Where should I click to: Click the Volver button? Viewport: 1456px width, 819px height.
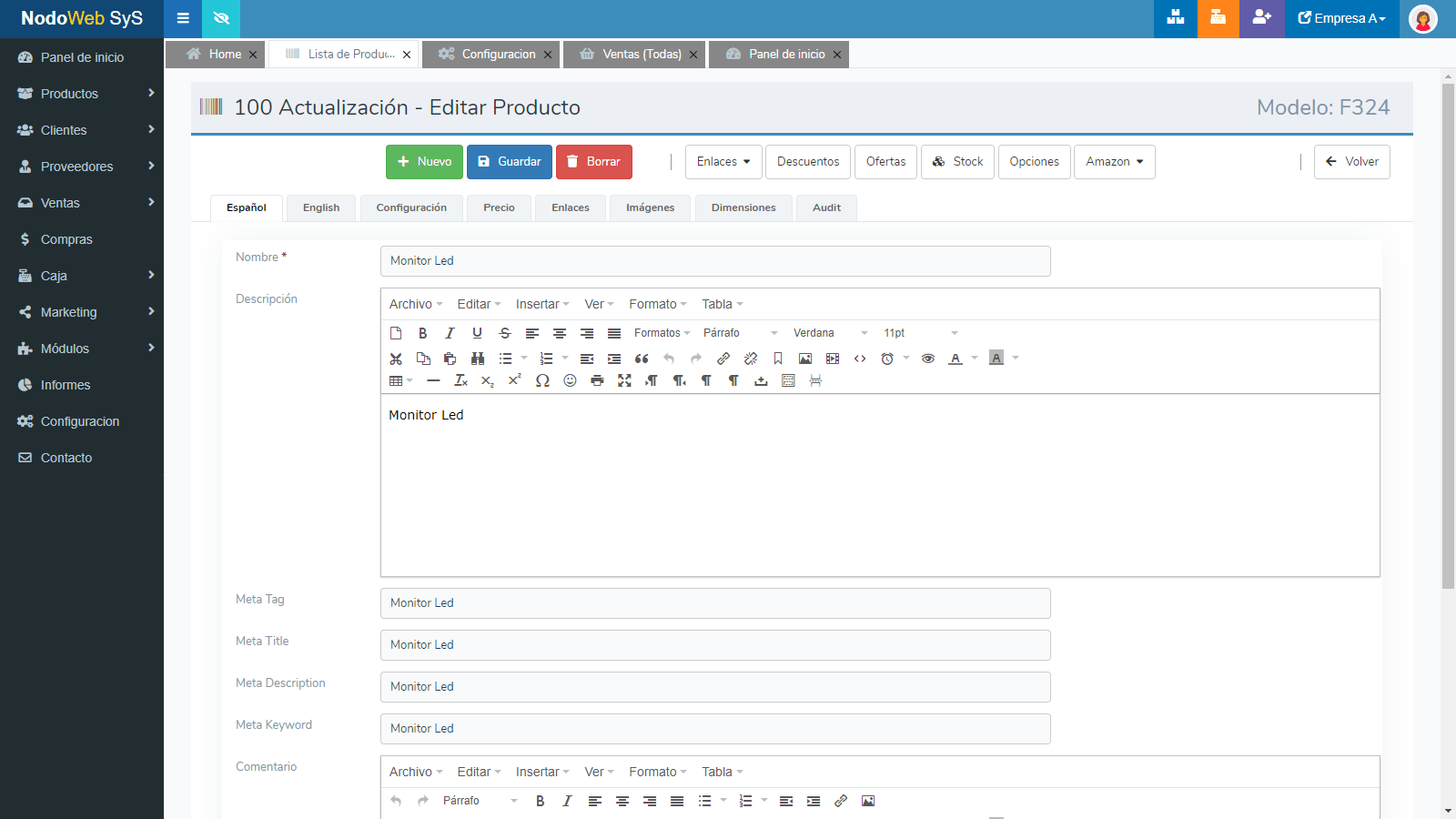pyautogui.click(x=1351, y=162)
